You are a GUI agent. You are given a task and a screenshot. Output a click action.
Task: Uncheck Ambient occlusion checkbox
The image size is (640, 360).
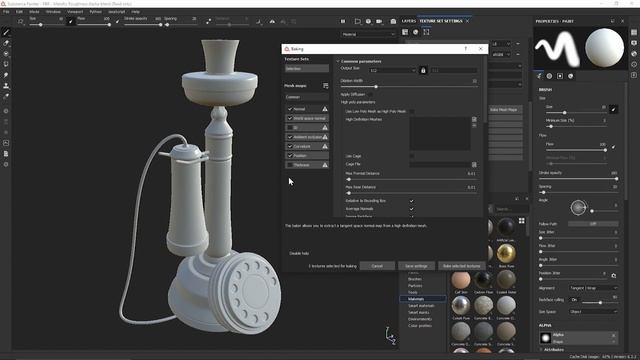pos(290,137)
